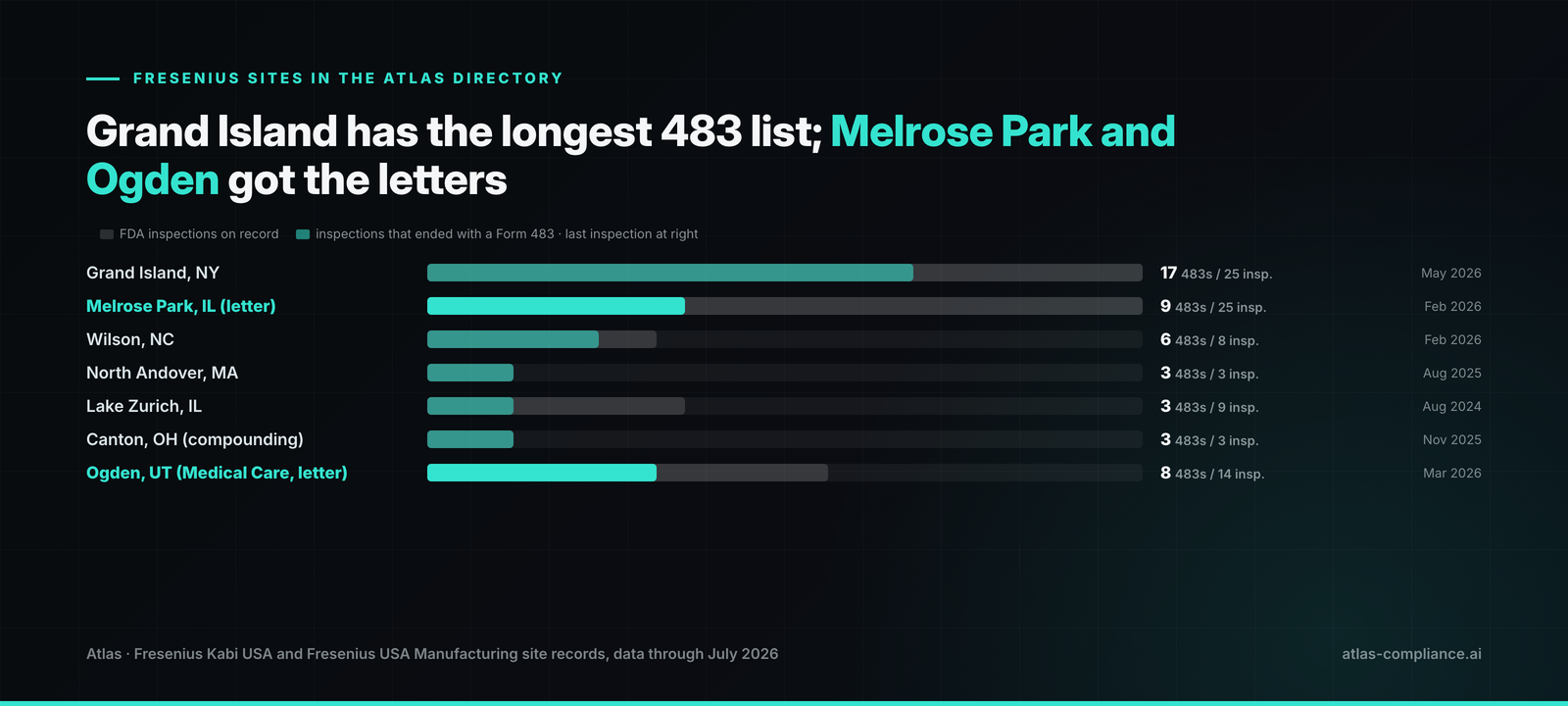Click the Grand Island teal 483 bar

(670, 273)
